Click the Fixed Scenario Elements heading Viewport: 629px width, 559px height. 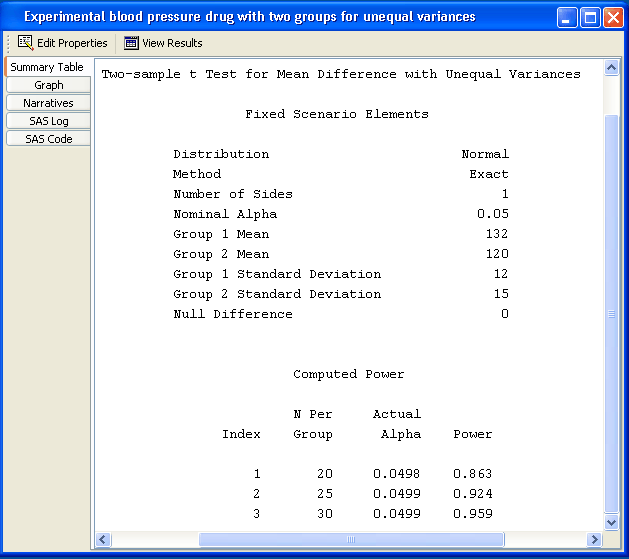(337, 114)
